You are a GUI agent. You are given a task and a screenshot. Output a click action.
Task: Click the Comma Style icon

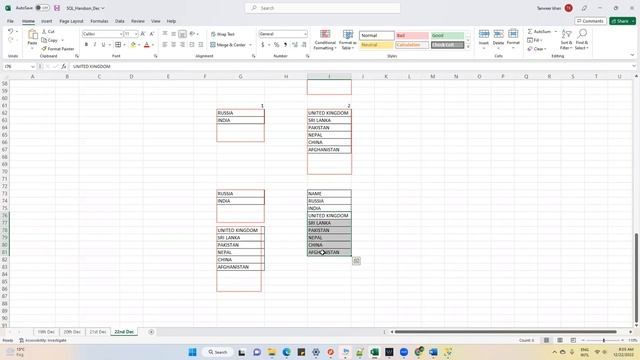click(285, 44)
